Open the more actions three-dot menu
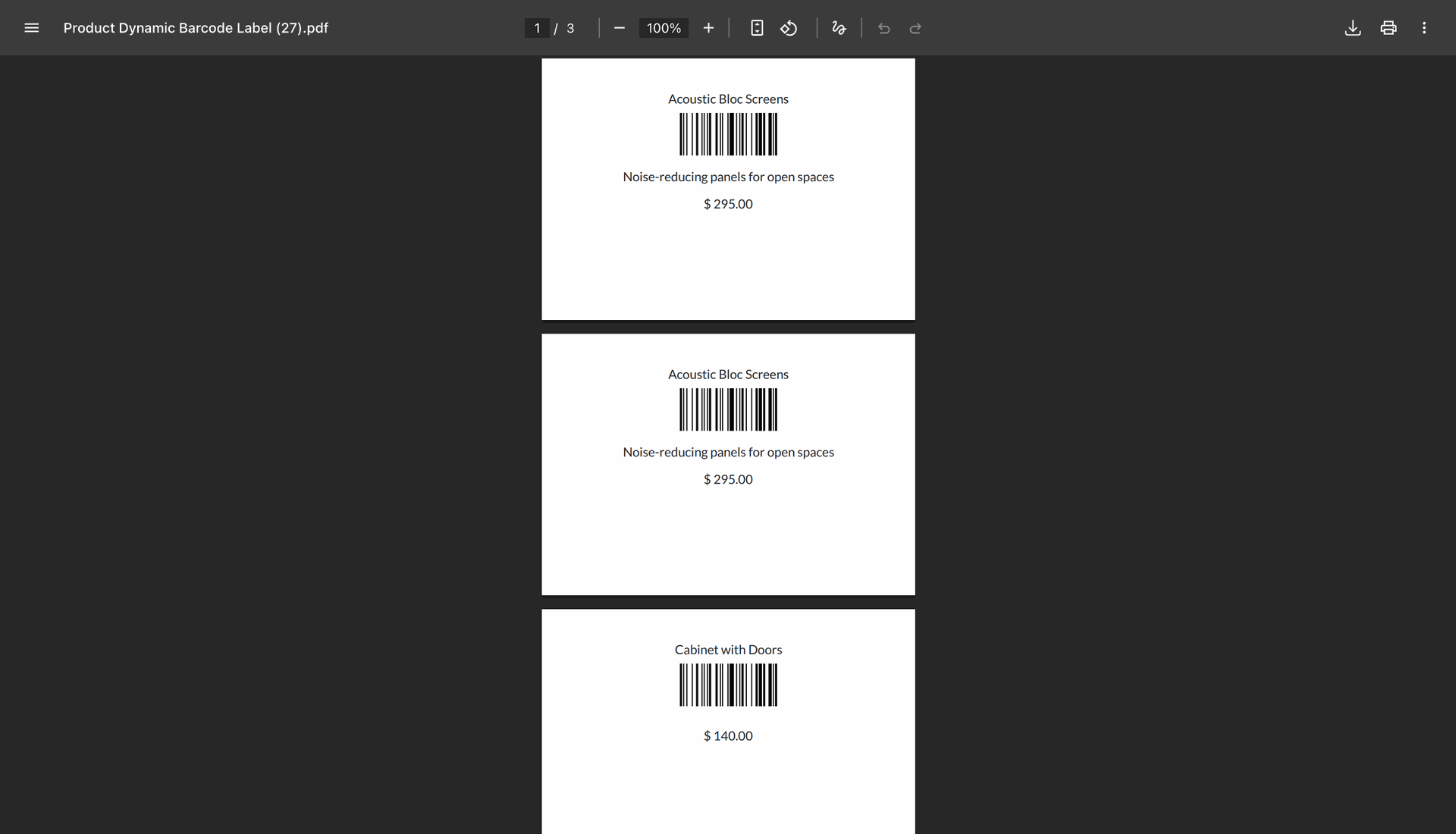This screenshot has height=834, width=1456. click(x=1424, y=28)
